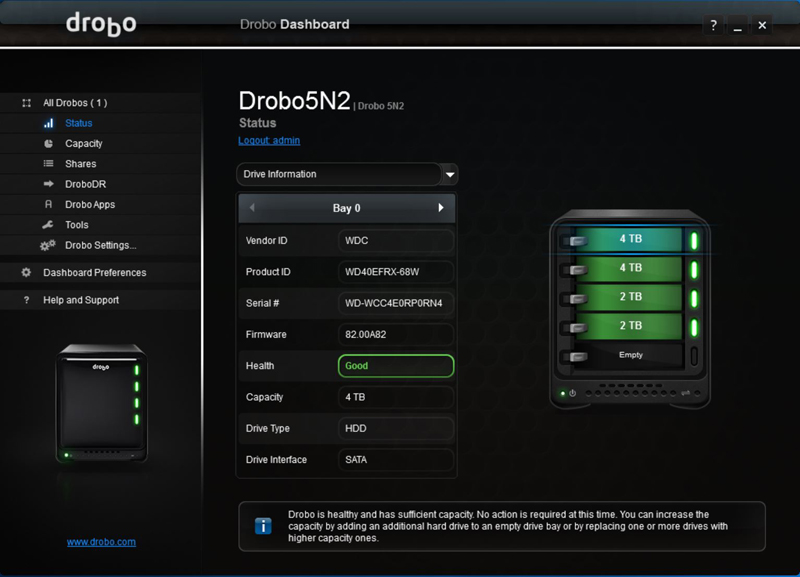Screen dimensions: 800x577
Task: Open the Shares page
Action: [81, 164]
